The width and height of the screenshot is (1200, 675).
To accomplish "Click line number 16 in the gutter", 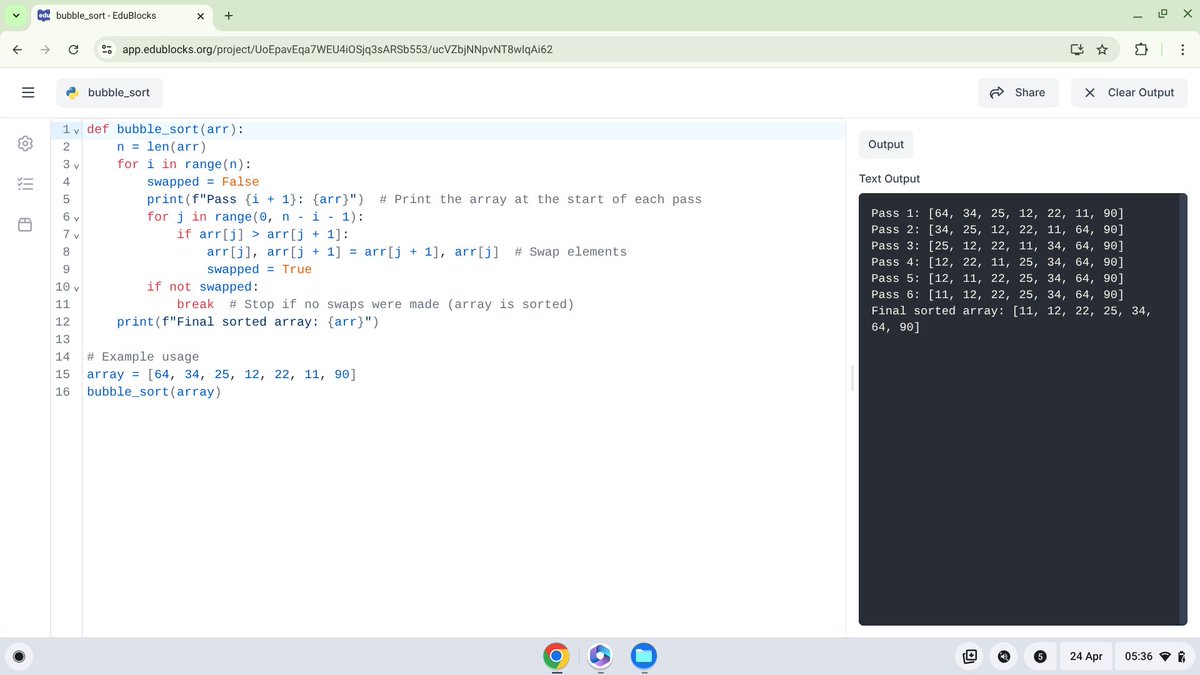I will click(62, 391).
